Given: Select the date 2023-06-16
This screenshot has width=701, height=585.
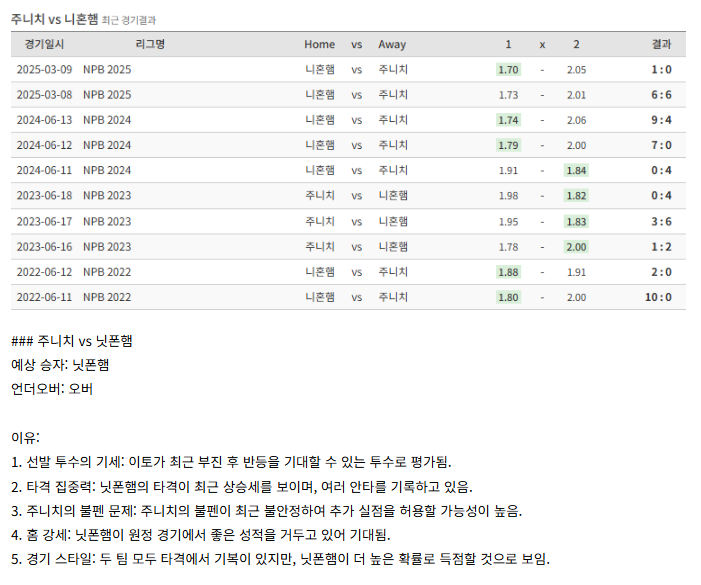Looking at the screenshot, I should click(x=44, y=247).
